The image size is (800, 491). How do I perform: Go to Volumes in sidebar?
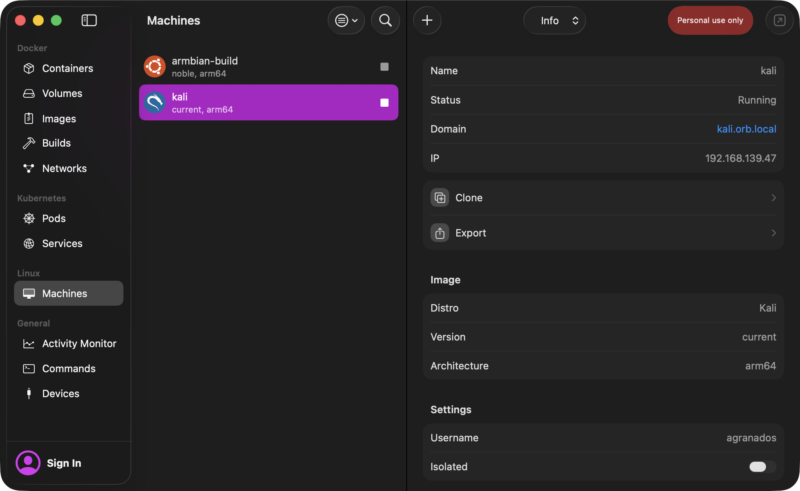click(x=62, y=93)
